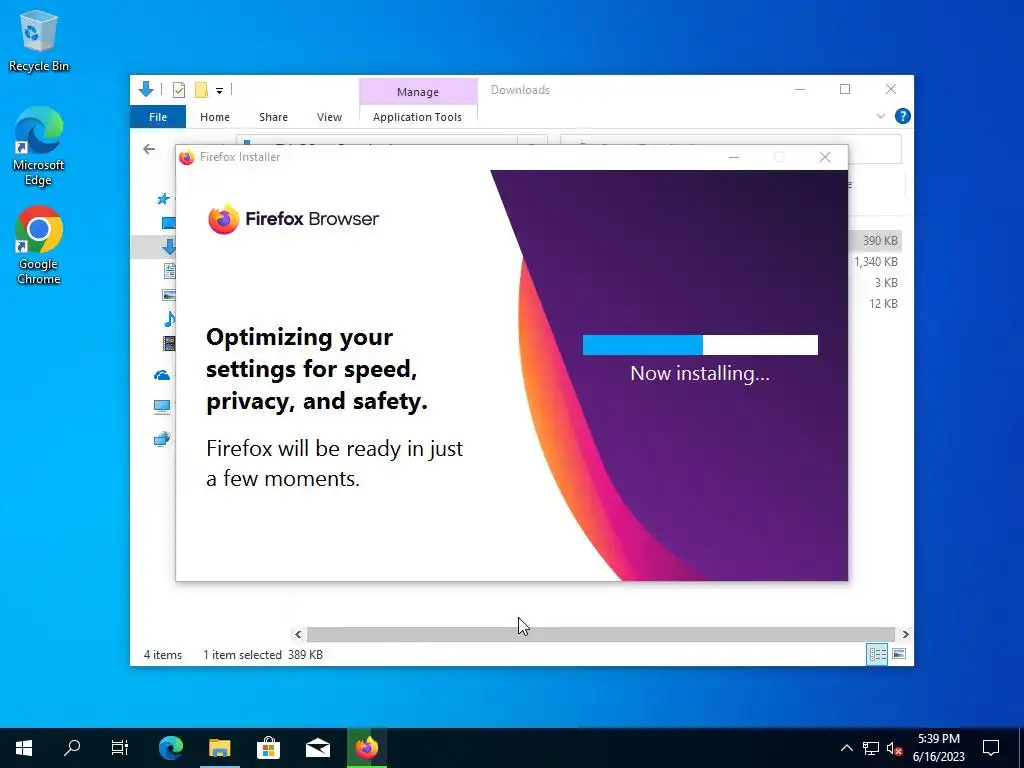Screen dimensions: 1024x768
Task: Open Explorer Help question mark icon
Action: [903, 116]
